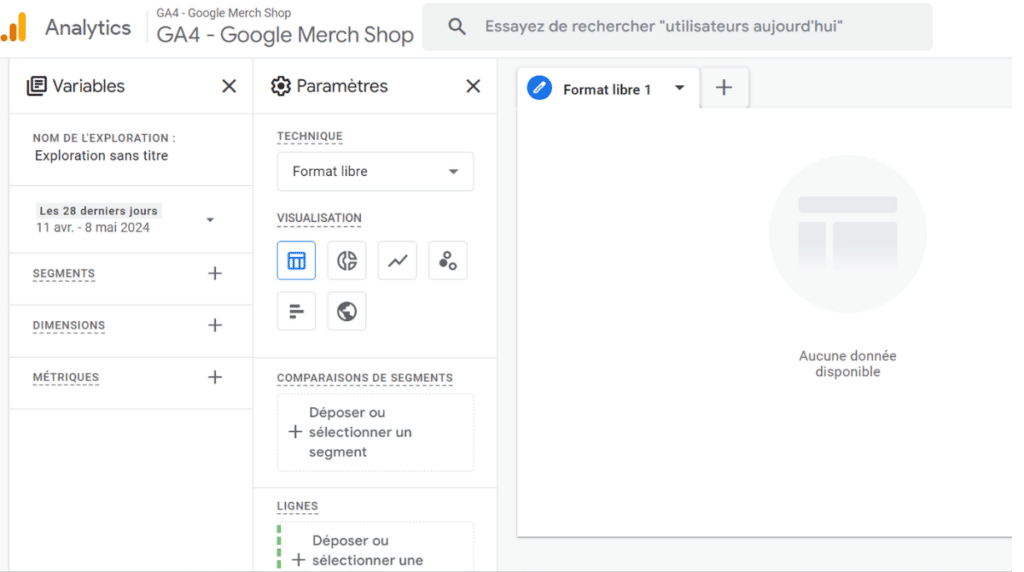Add a new segment with the plus
1024x572 pixels.
215,274
